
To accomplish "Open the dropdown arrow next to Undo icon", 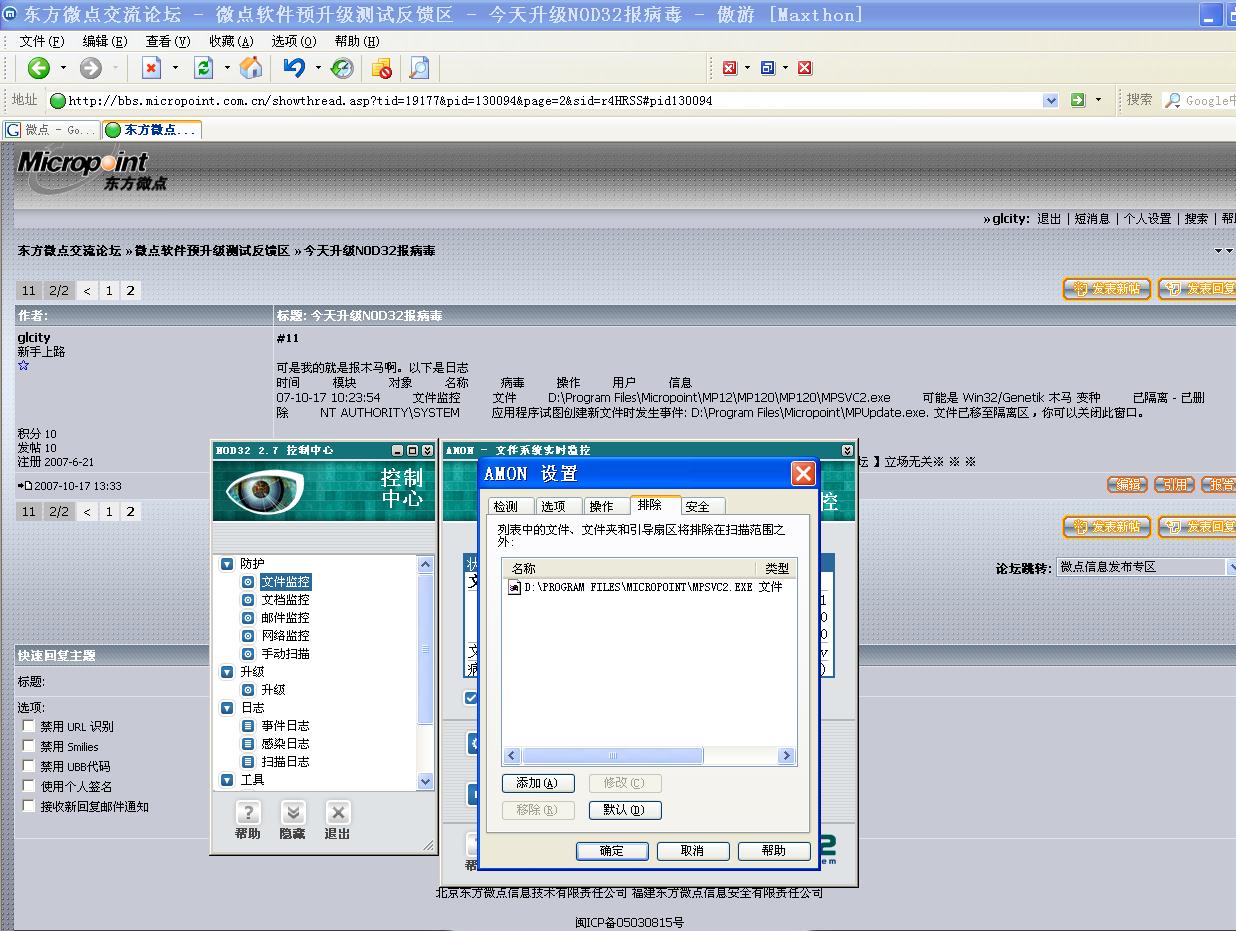I will click(318, 68).
